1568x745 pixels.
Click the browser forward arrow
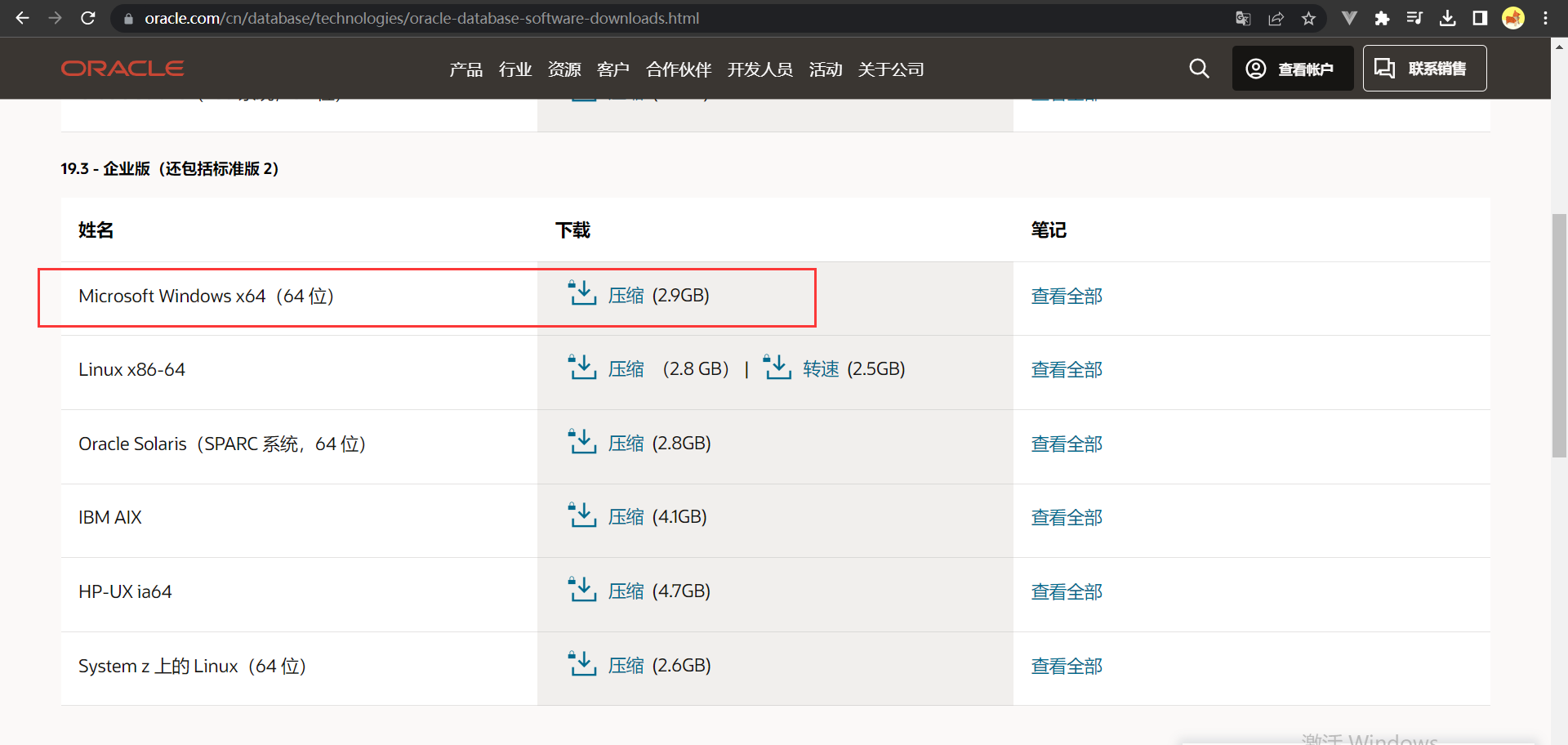click(x=55, y=18)
